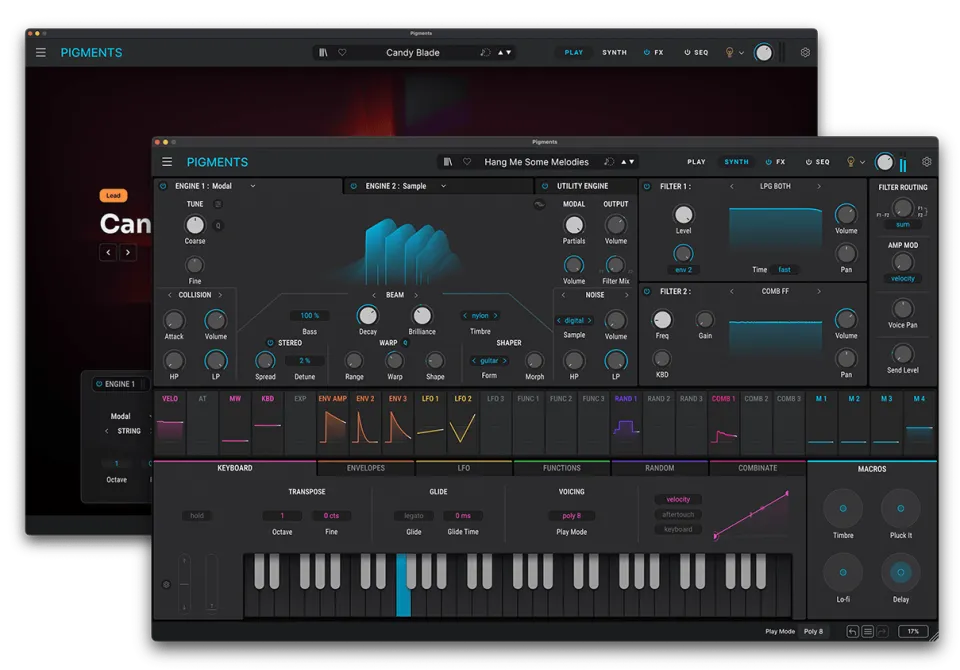Click the Q quantize icon beside Coarse knob
This screenshot has width=960, height=670.
[x=218, y=225]
